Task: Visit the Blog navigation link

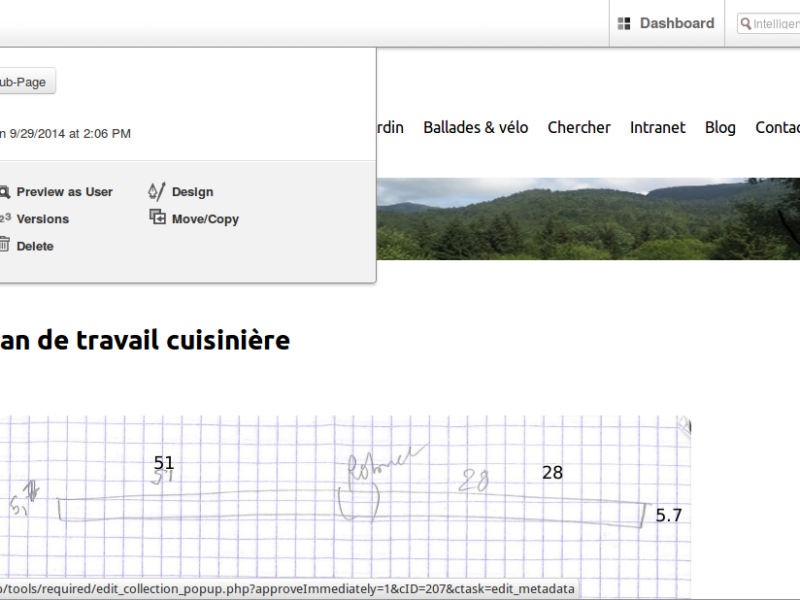Action: 720,128
